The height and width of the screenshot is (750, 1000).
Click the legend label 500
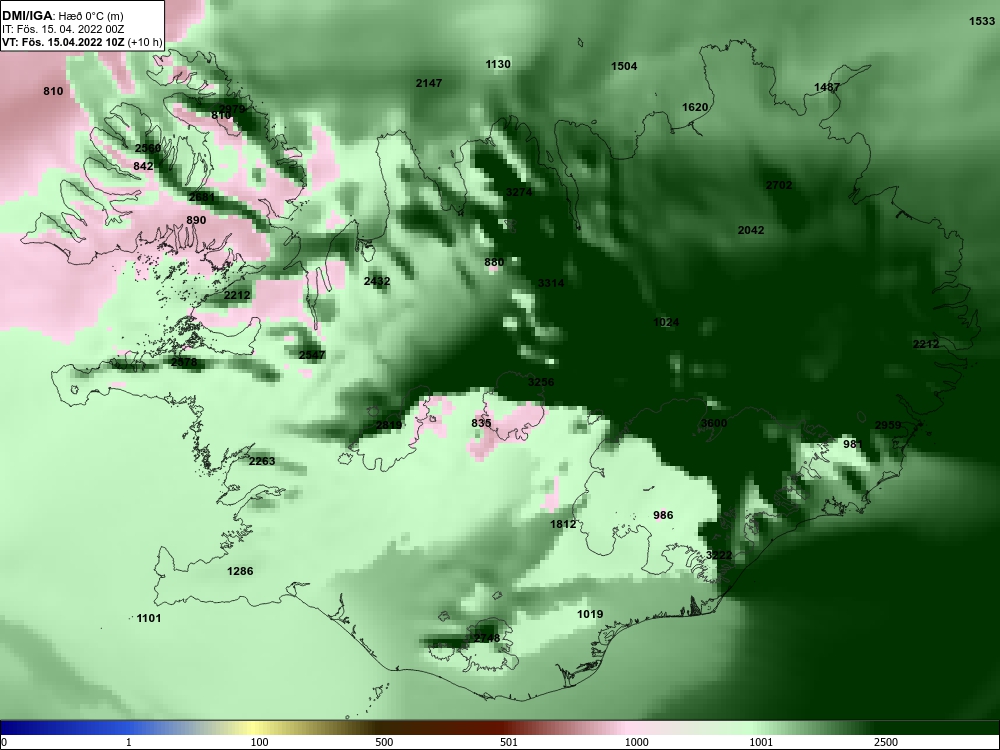point(385,742)
